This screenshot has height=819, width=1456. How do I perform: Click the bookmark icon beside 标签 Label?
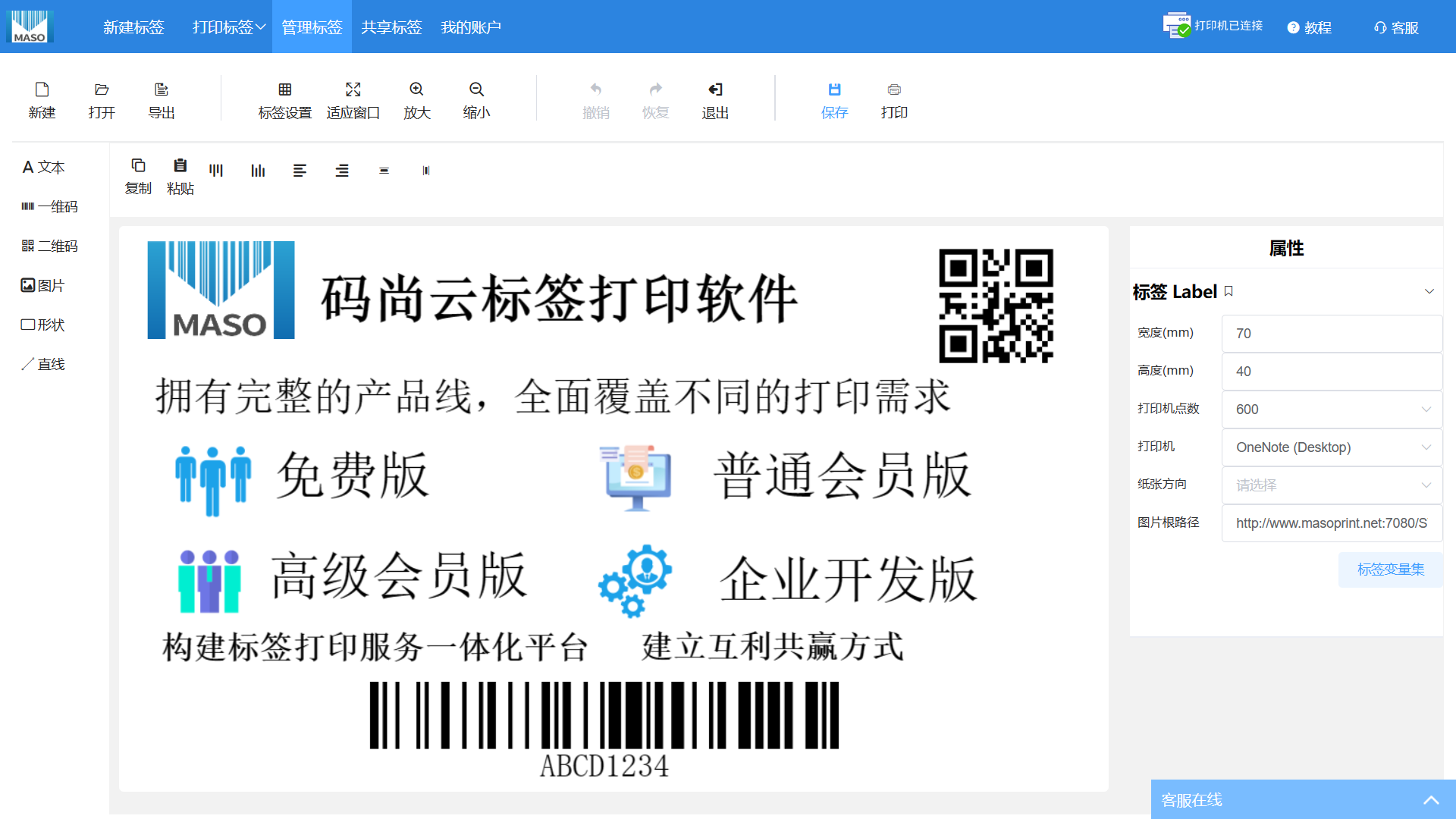click(1228, 291)
